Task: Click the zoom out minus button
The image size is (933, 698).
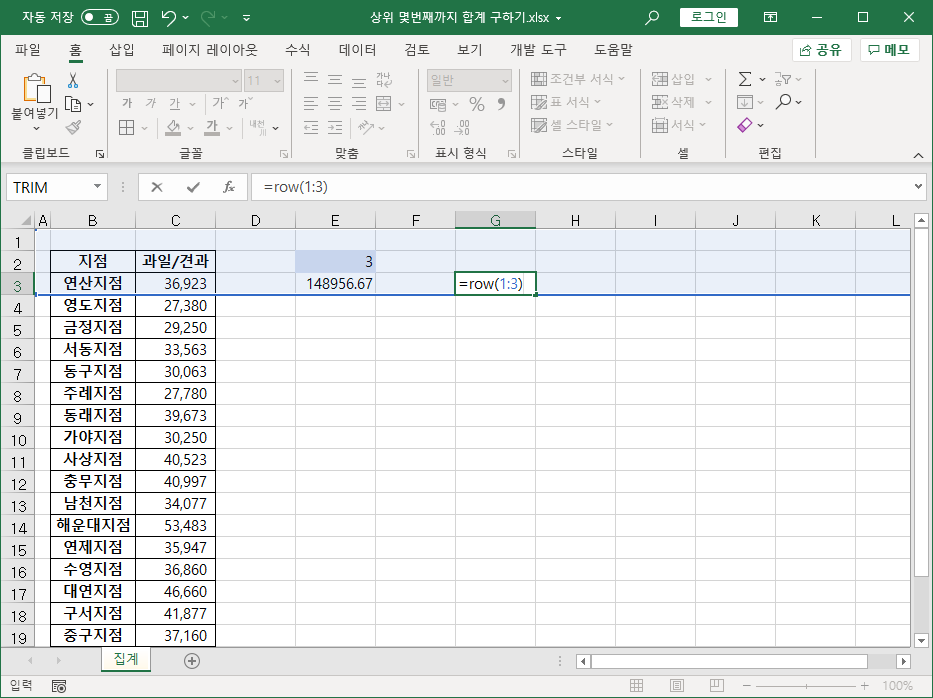Action: pos(747,686)
